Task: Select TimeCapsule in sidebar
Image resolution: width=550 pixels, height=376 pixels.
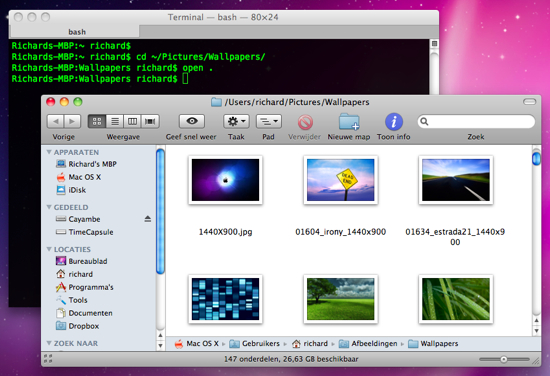Action: (x=85, y=232)
